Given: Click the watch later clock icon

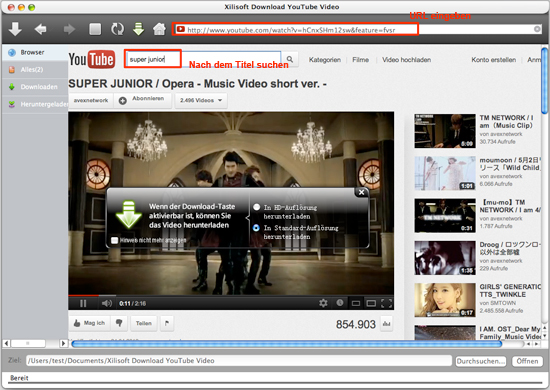Looking at the screenshot, I should [x=340, y=303].
